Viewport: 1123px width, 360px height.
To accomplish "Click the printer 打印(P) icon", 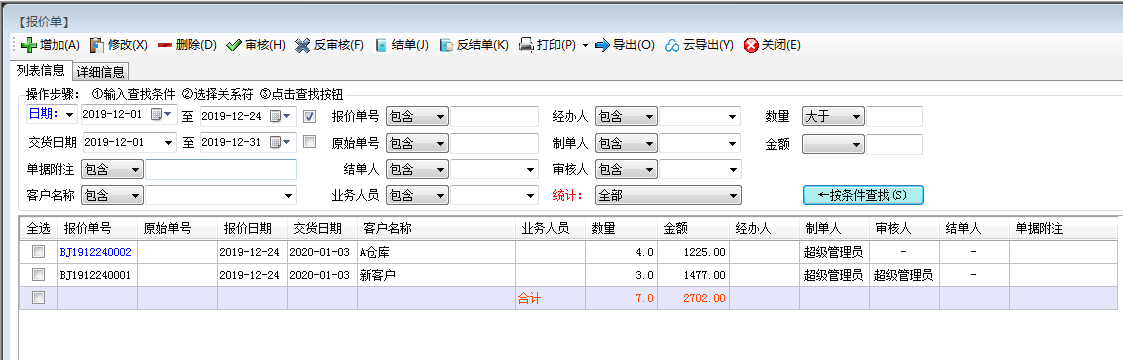I will coord(526,45).
